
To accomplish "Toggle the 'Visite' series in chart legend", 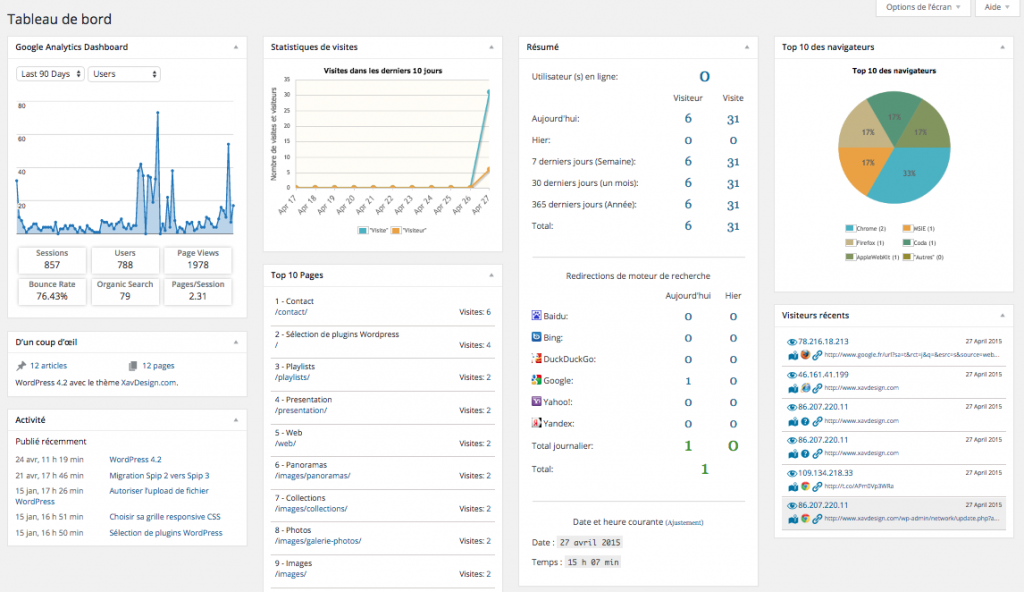I will coord(373,231).
